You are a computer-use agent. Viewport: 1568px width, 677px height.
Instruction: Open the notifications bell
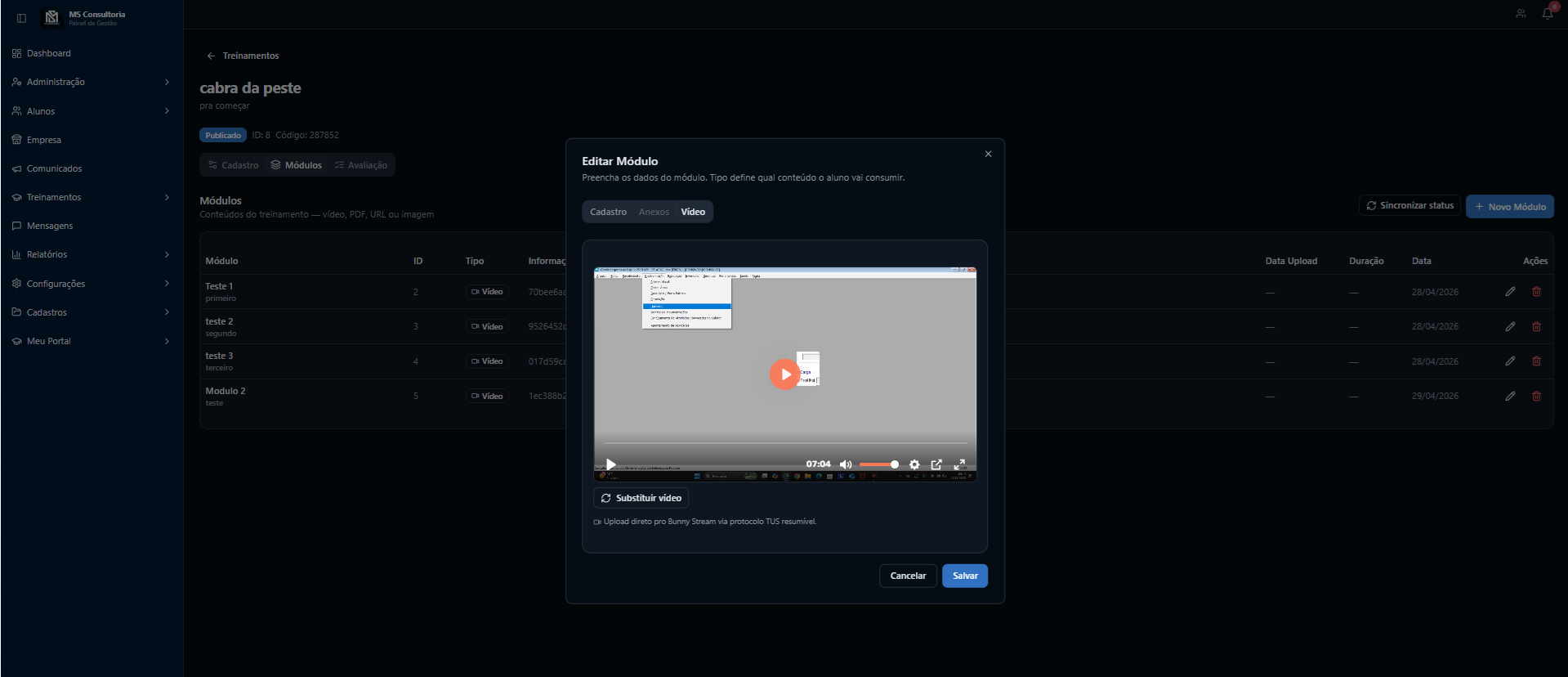[1548, 13]
